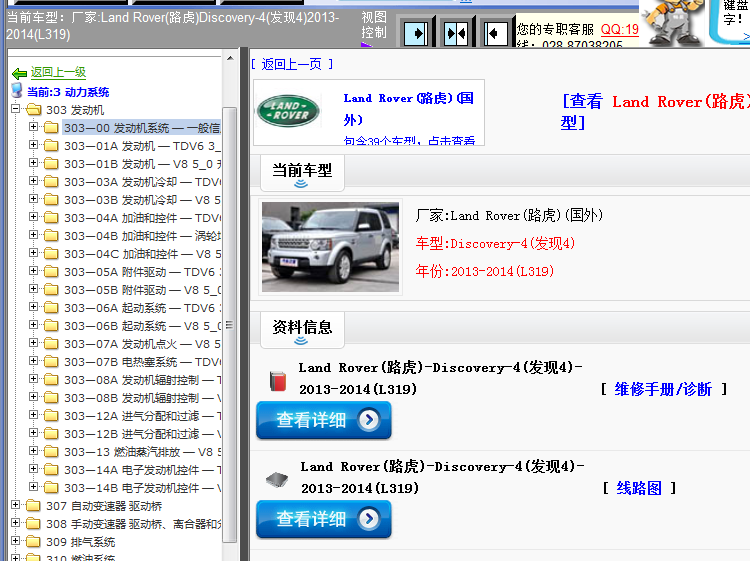Viewport: 750px width, 561px height.
Task: Expand the 303-01A 发动机 TDV6 node
Action: [x=33, y=144]
